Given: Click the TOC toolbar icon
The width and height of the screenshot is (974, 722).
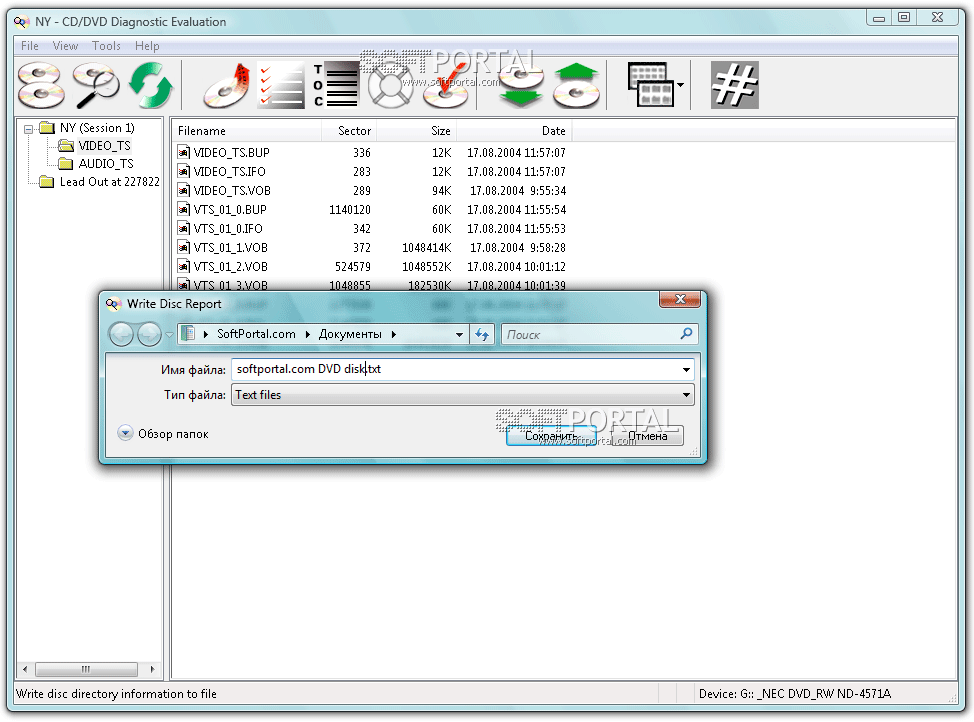Looking at the screenshot, I should (x=335, y=85).
